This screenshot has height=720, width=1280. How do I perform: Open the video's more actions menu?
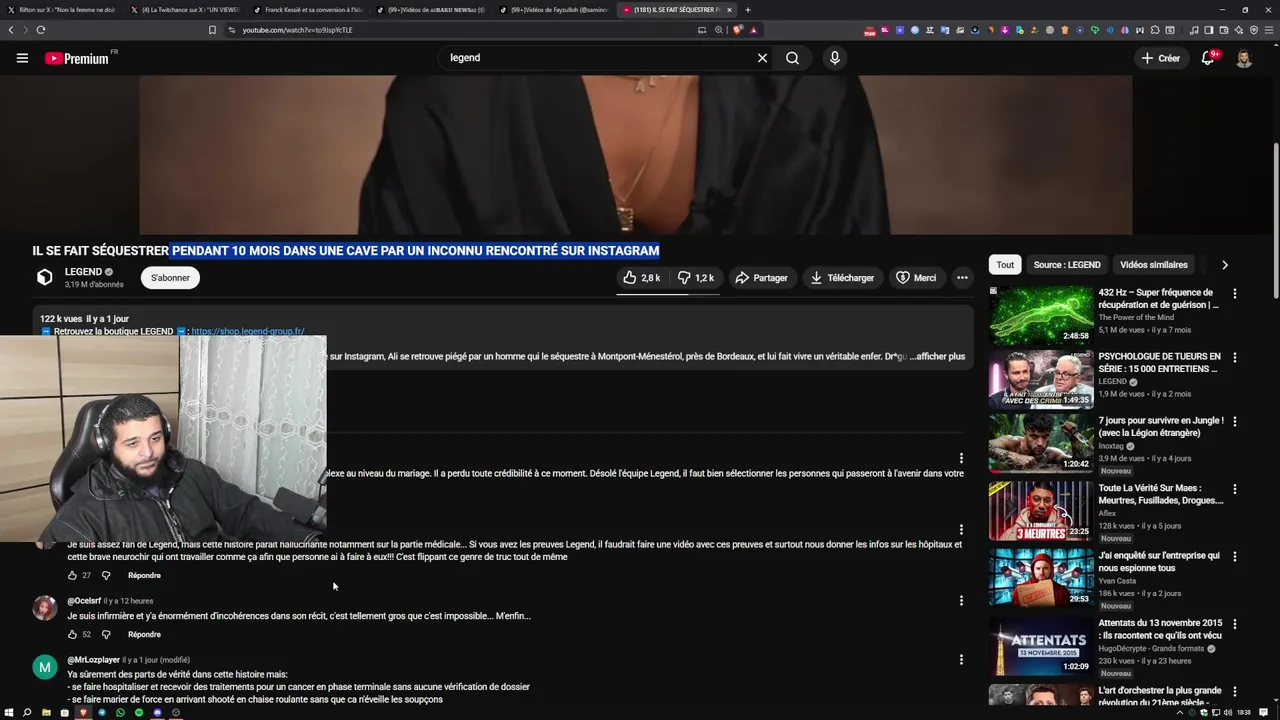962,278
